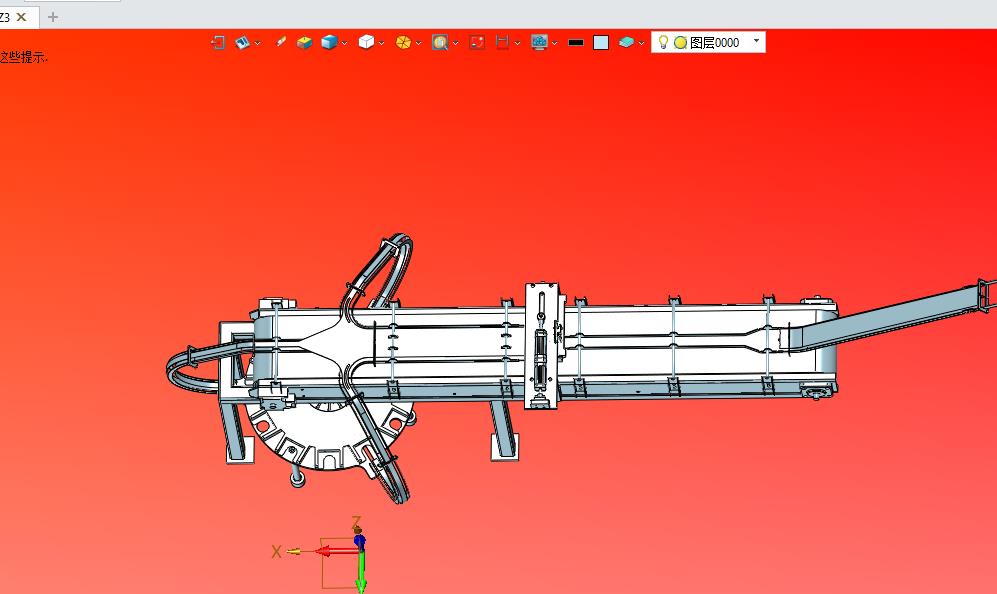Select the white cube view icon

click(366, 43)
